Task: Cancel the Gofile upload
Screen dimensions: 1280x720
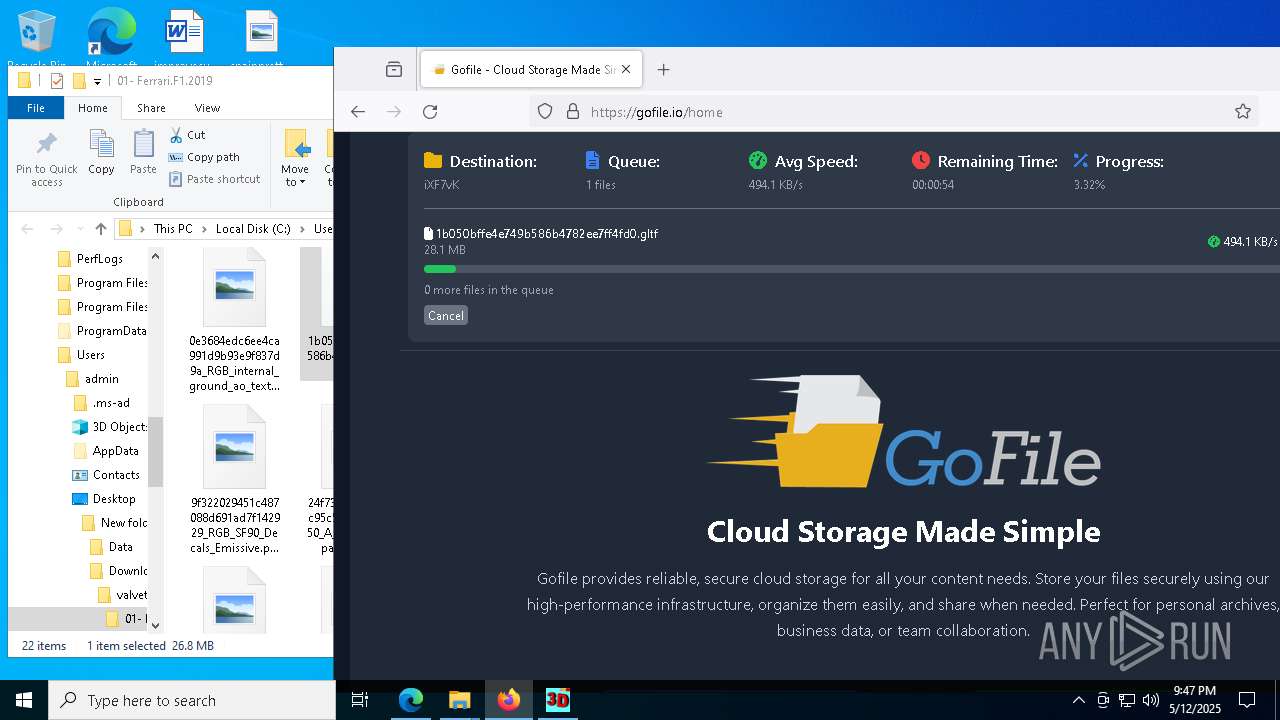Action: click(x=446, y=315)
